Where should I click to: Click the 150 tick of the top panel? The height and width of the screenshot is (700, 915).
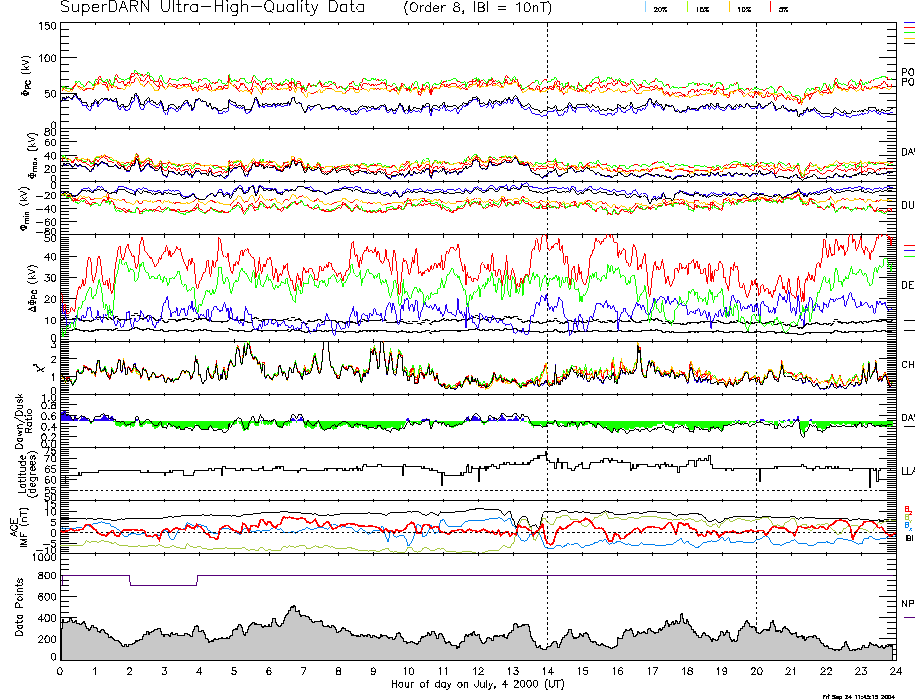tap(47, 26)
